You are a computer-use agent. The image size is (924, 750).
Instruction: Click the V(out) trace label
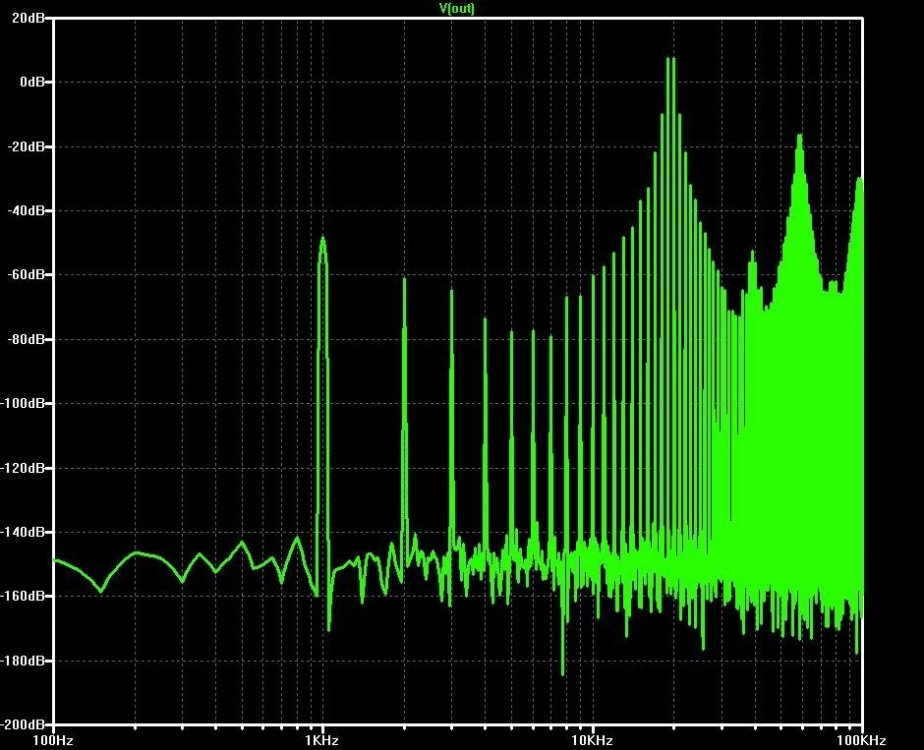pos(457,8)
